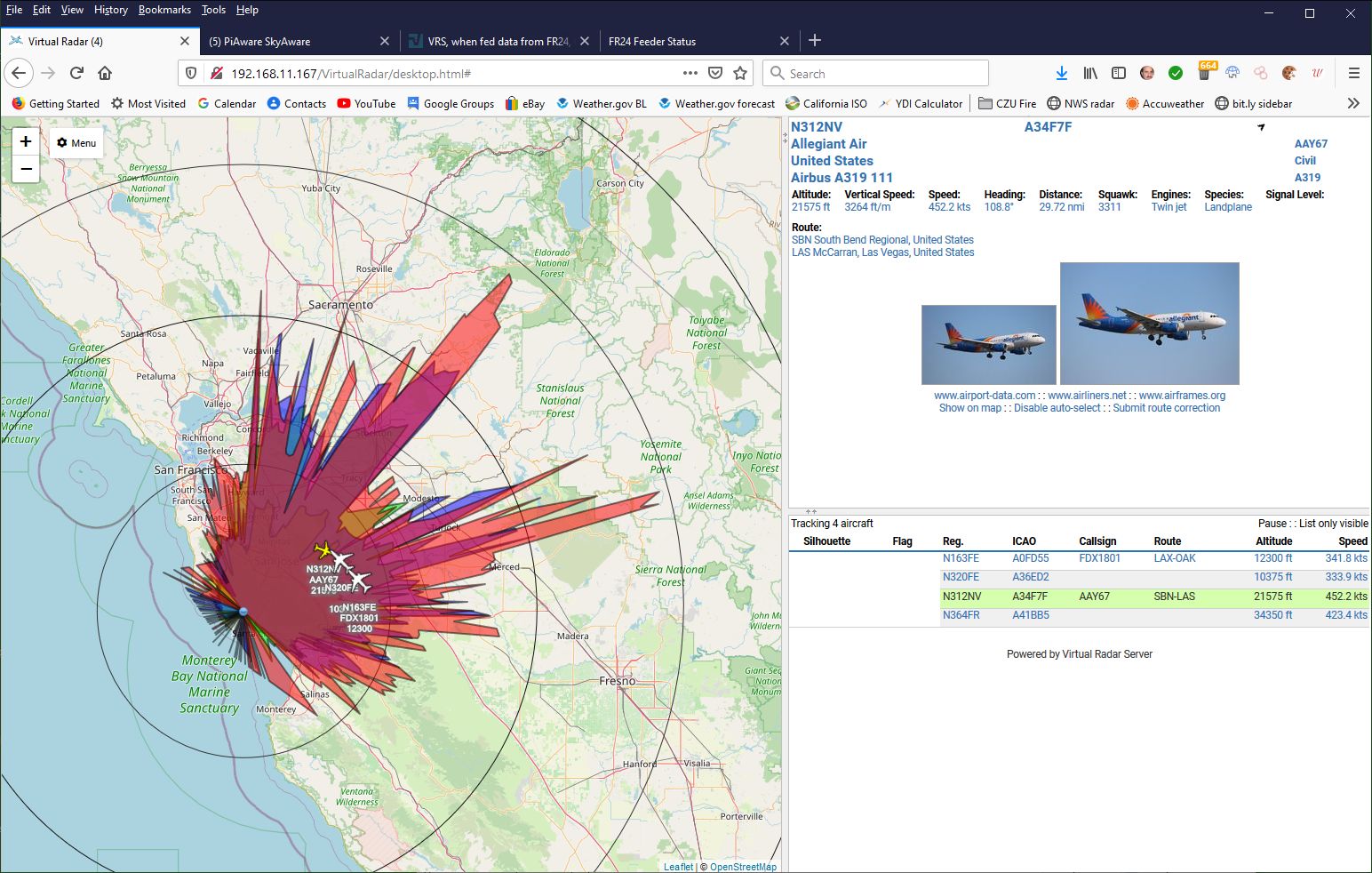Bookmark this page with the star icon
The image size is (1372, 873).
[x=740, y=73]
